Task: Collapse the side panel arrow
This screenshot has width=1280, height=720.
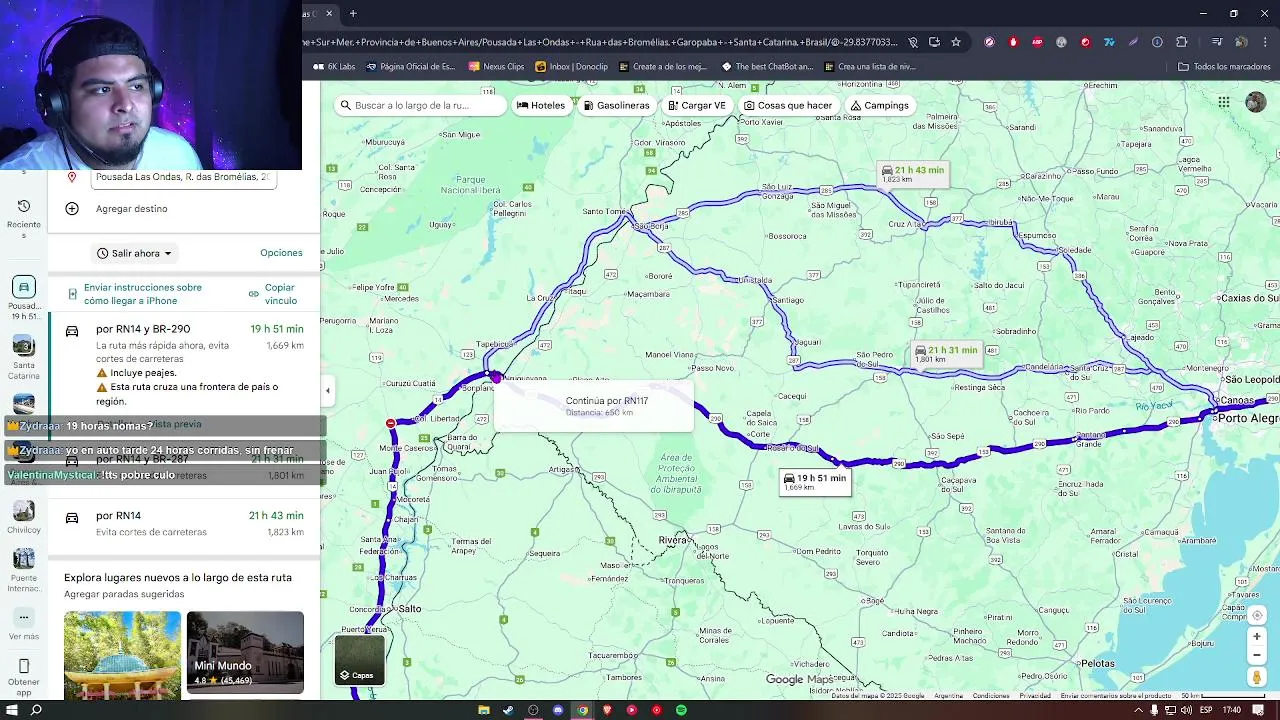Action: click(327, 390)
